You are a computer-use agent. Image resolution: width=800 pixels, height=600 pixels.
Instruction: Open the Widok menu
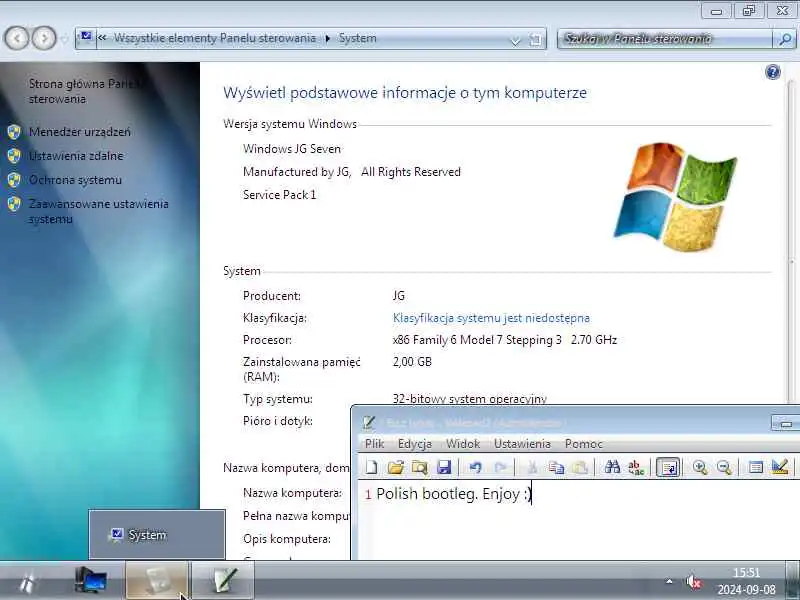click(x=463, y=444)
